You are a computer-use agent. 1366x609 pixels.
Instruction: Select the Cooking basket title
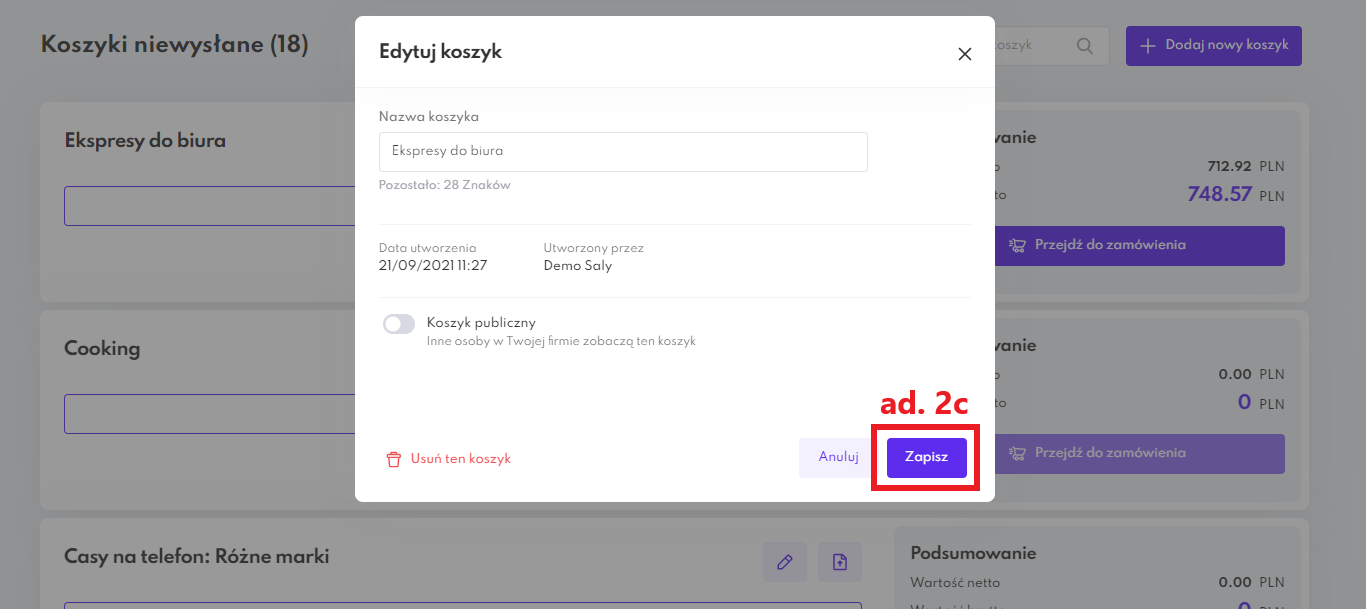click(x=102, y=349)
